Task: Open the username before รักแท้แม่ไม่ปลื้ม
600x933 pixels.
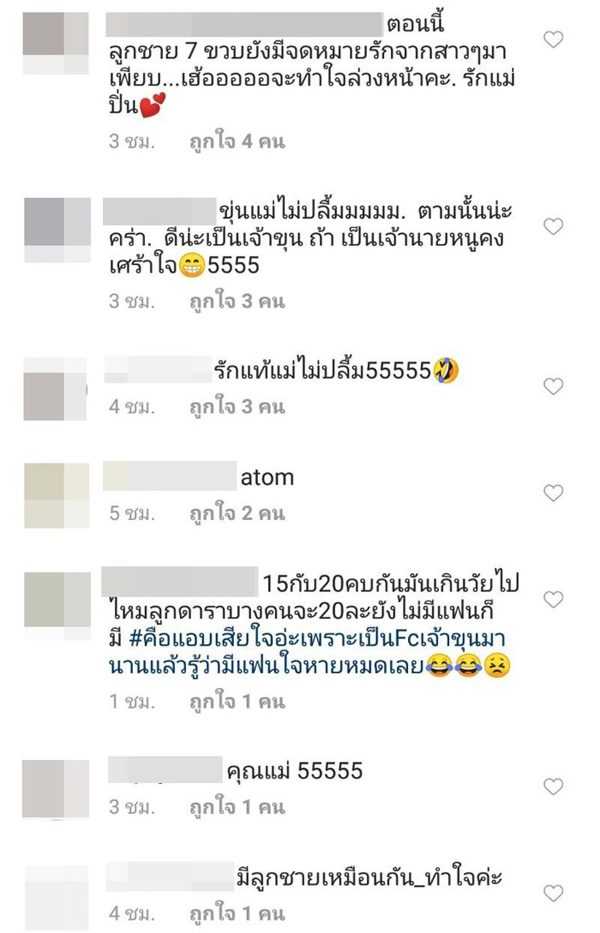Action: tap(158, 370)
